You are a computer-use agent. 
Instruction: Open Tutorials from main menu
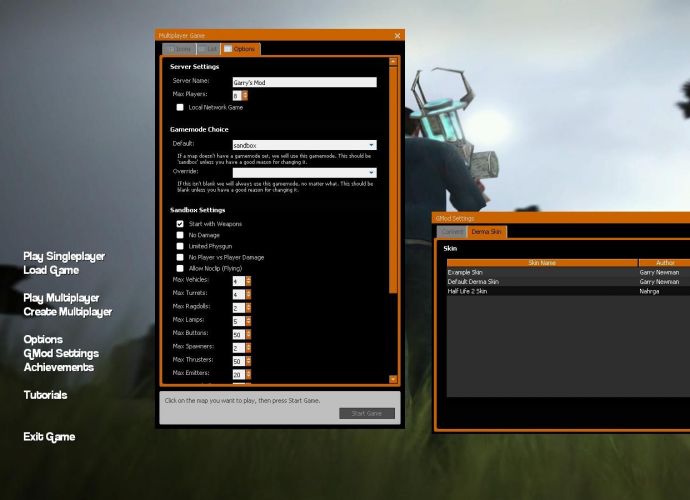45,395
